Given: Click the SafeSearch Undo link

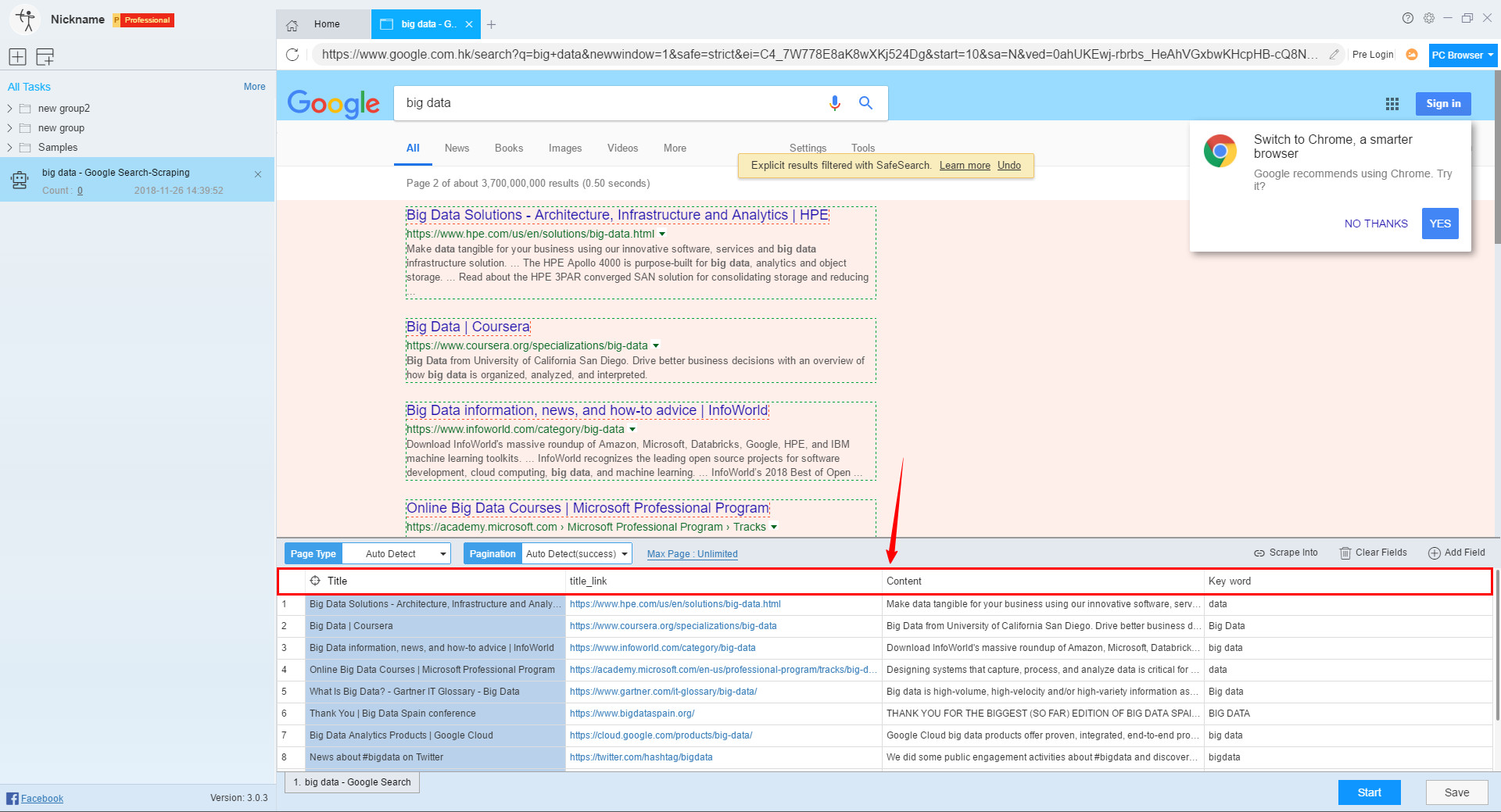Looking at the screenshot, I should coord(1009,166).
